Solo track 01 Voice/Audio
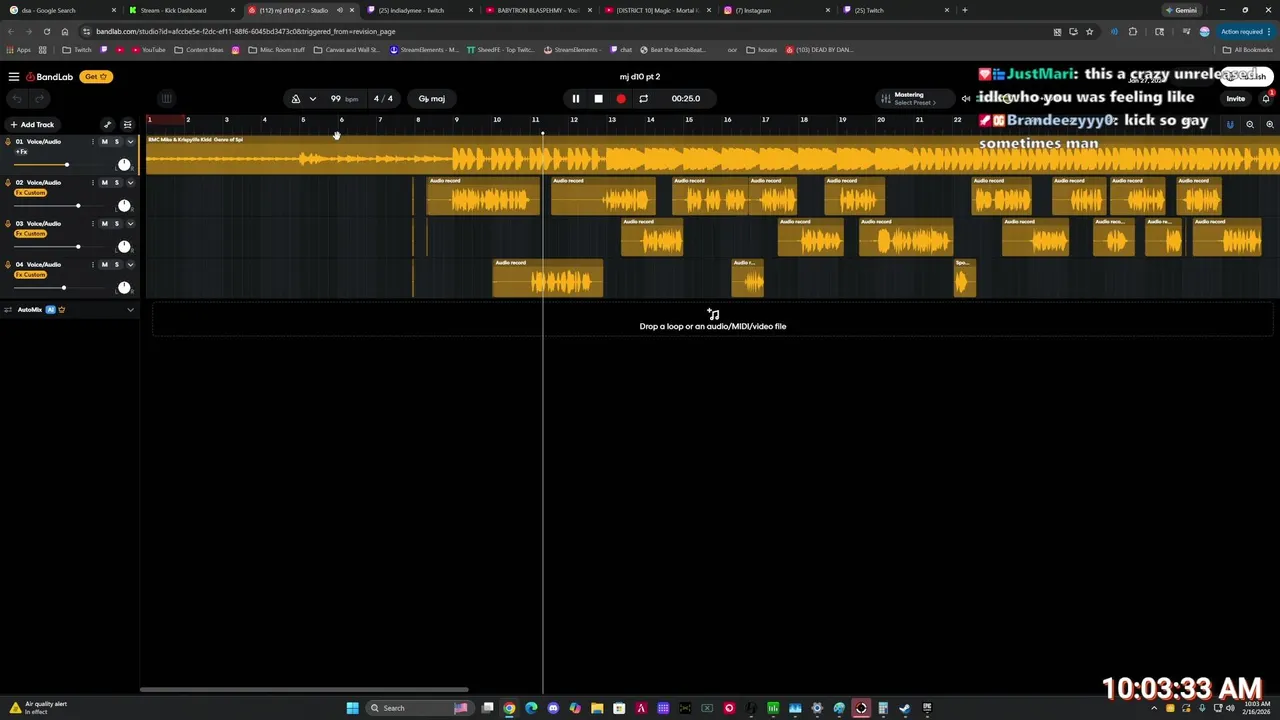This screenshot has width=1280, height=720. click(116, 142)
